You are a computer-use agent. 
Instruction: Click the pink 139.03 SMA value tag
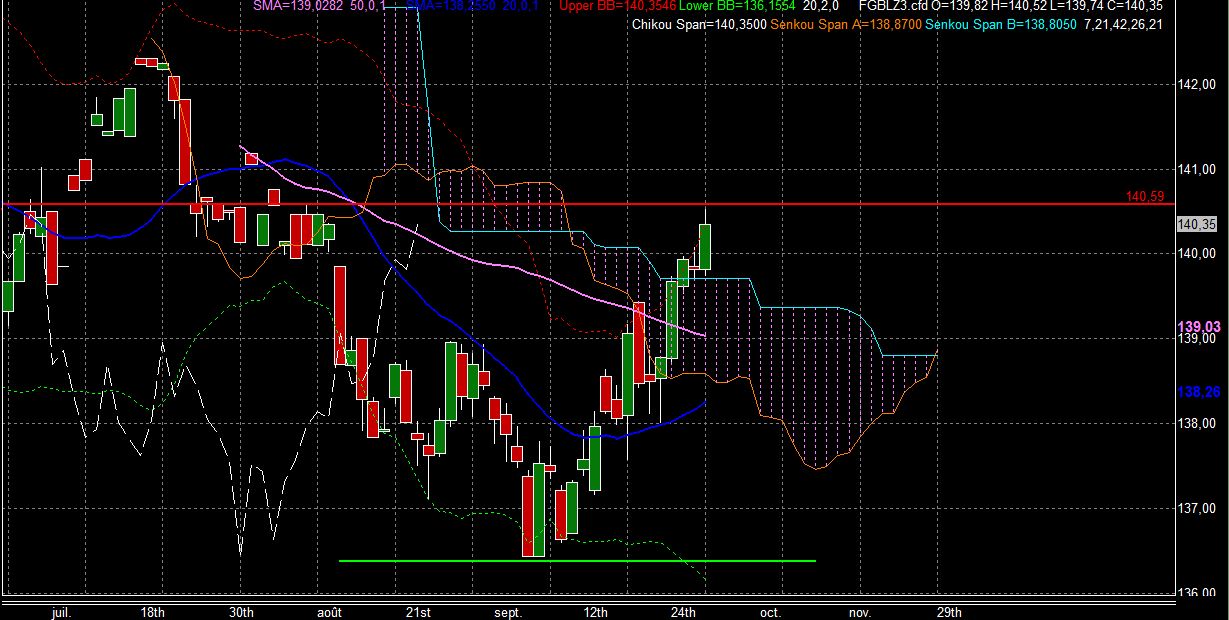[1201, 326]
